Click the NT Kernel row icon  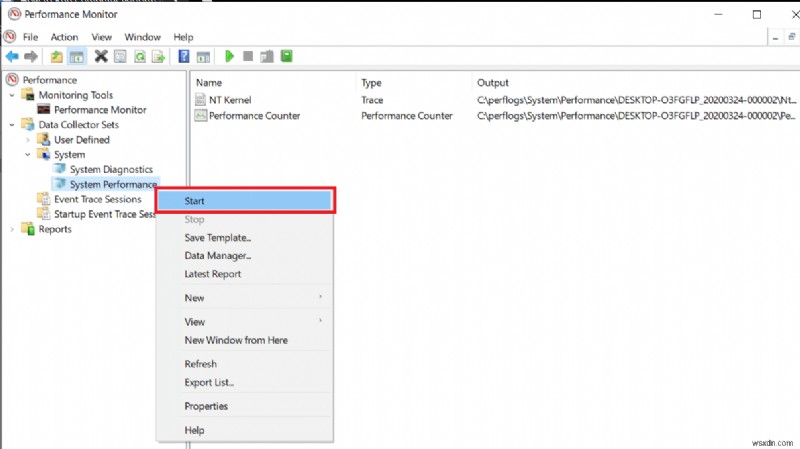point(201,100)
